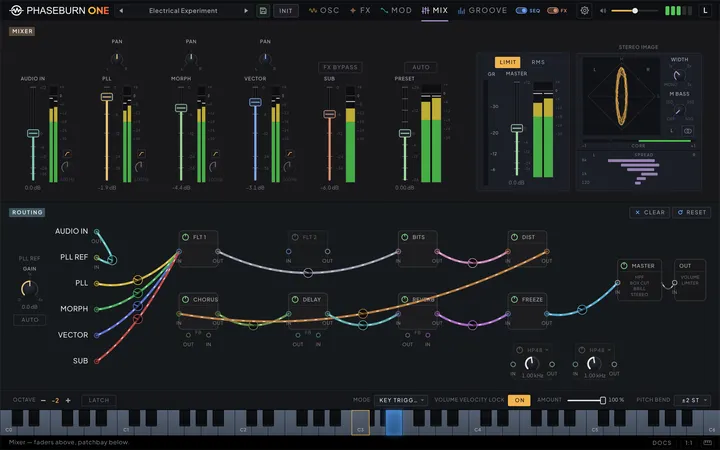Click the SUB source jack in routing
The height and width of the screenshot is (450, 720).
pos(96,361)
